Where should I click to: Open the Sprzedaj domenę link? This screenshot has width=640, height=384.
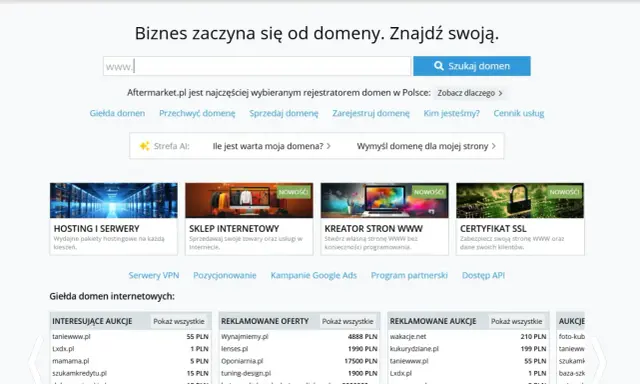[x=284, y=113]
